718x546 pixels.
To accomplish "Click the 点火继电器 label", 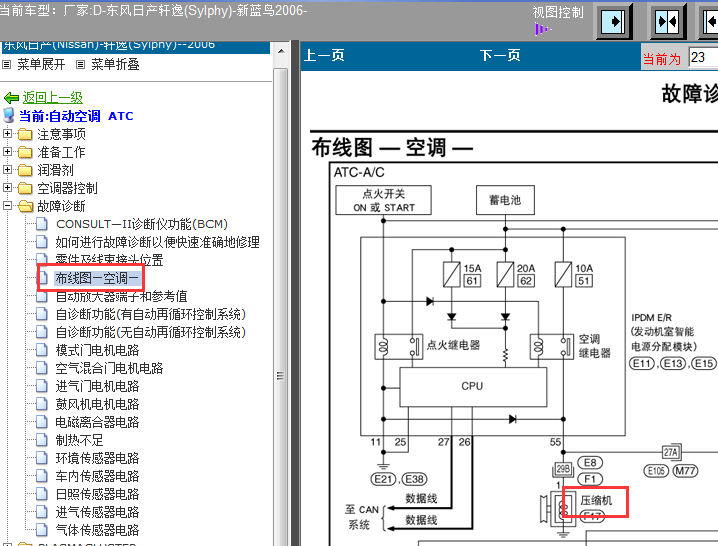I will coord(453,345).
